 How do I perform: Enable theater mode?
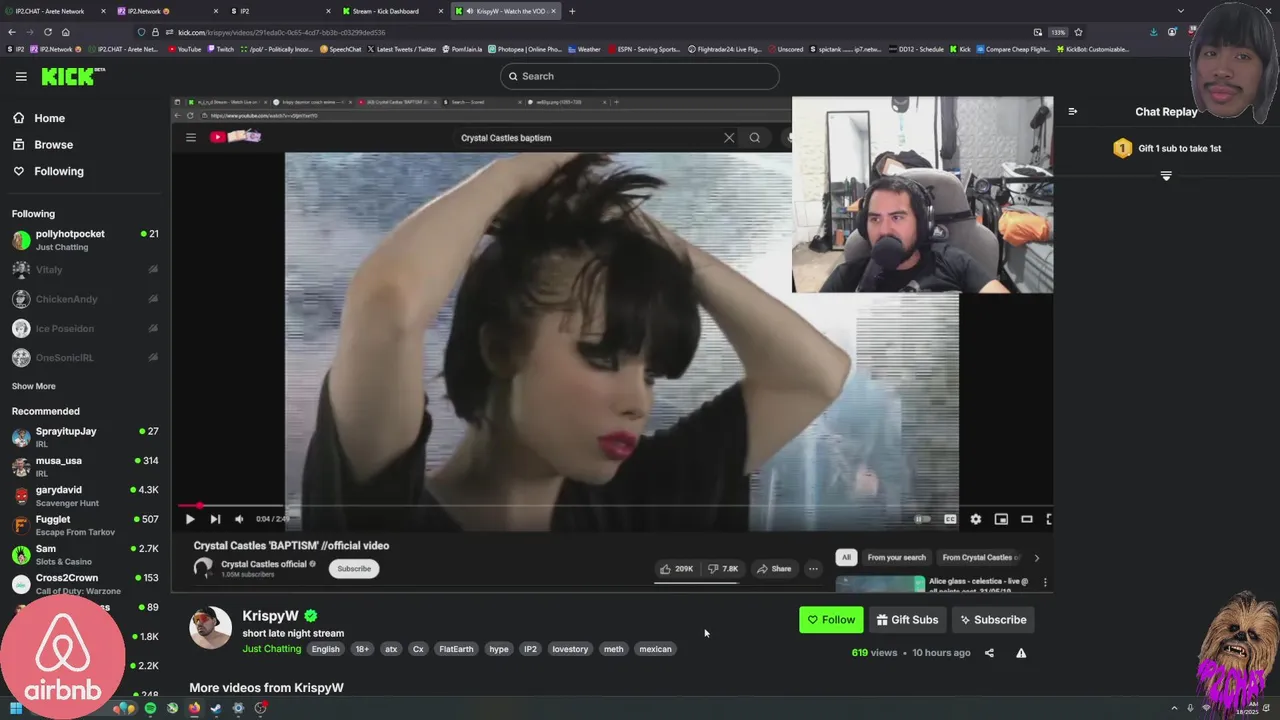1027,519
